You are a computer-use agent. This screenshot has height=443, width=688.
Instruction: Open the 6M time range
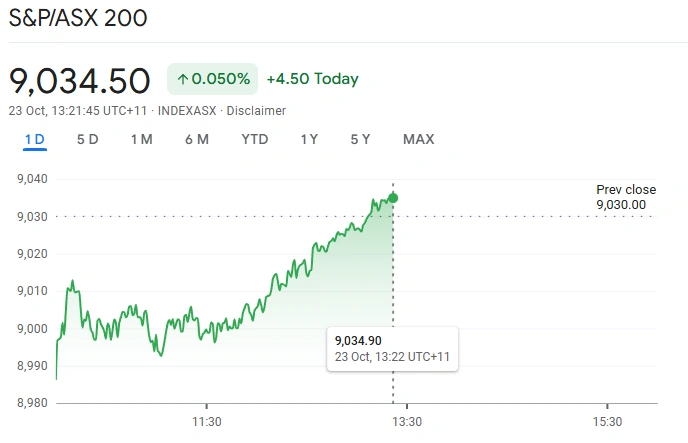click(x=197, y=139)
